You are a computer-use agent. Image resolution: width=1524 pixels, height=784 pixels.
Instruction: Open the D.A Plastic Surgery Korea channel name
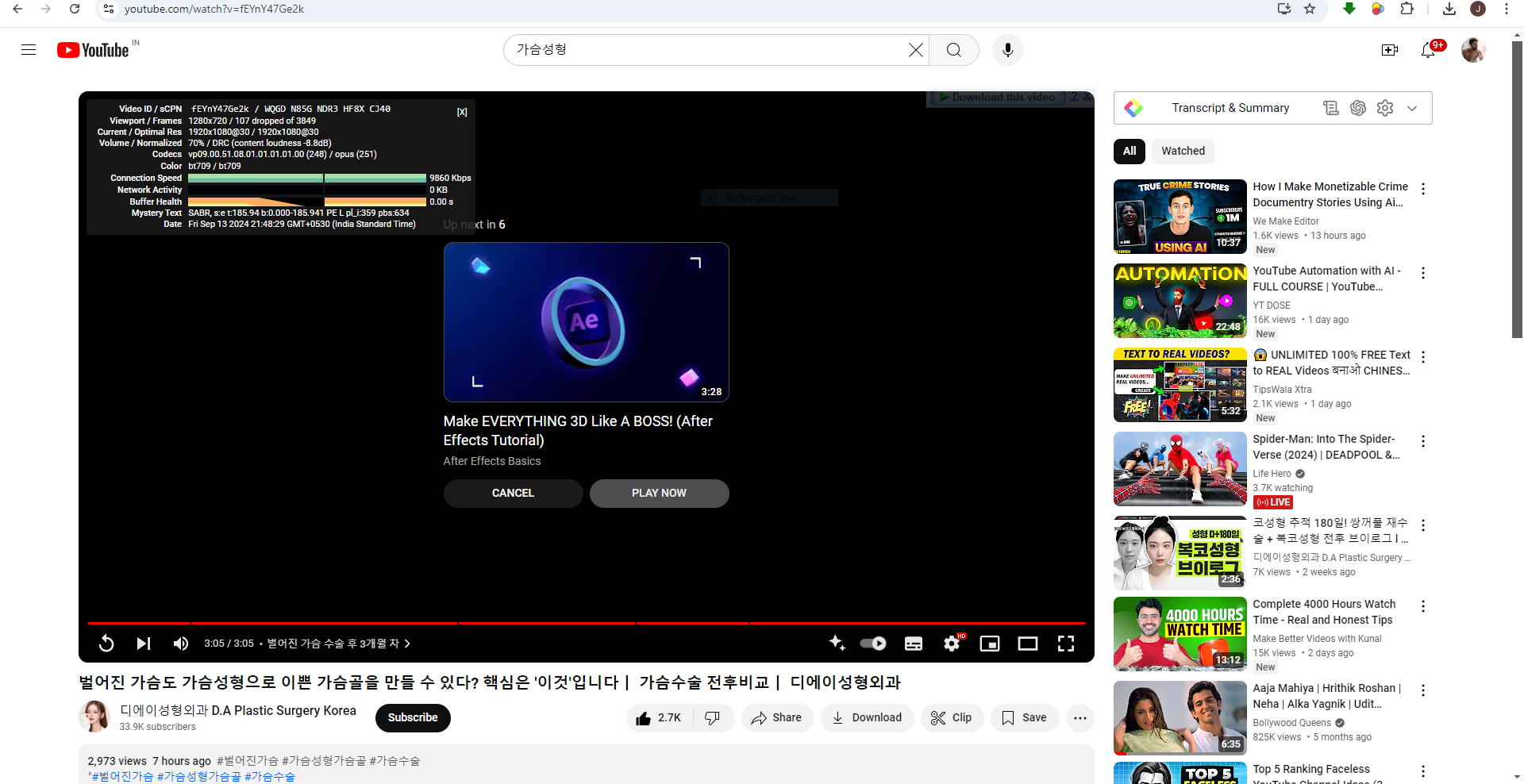[x=238, y=711]
